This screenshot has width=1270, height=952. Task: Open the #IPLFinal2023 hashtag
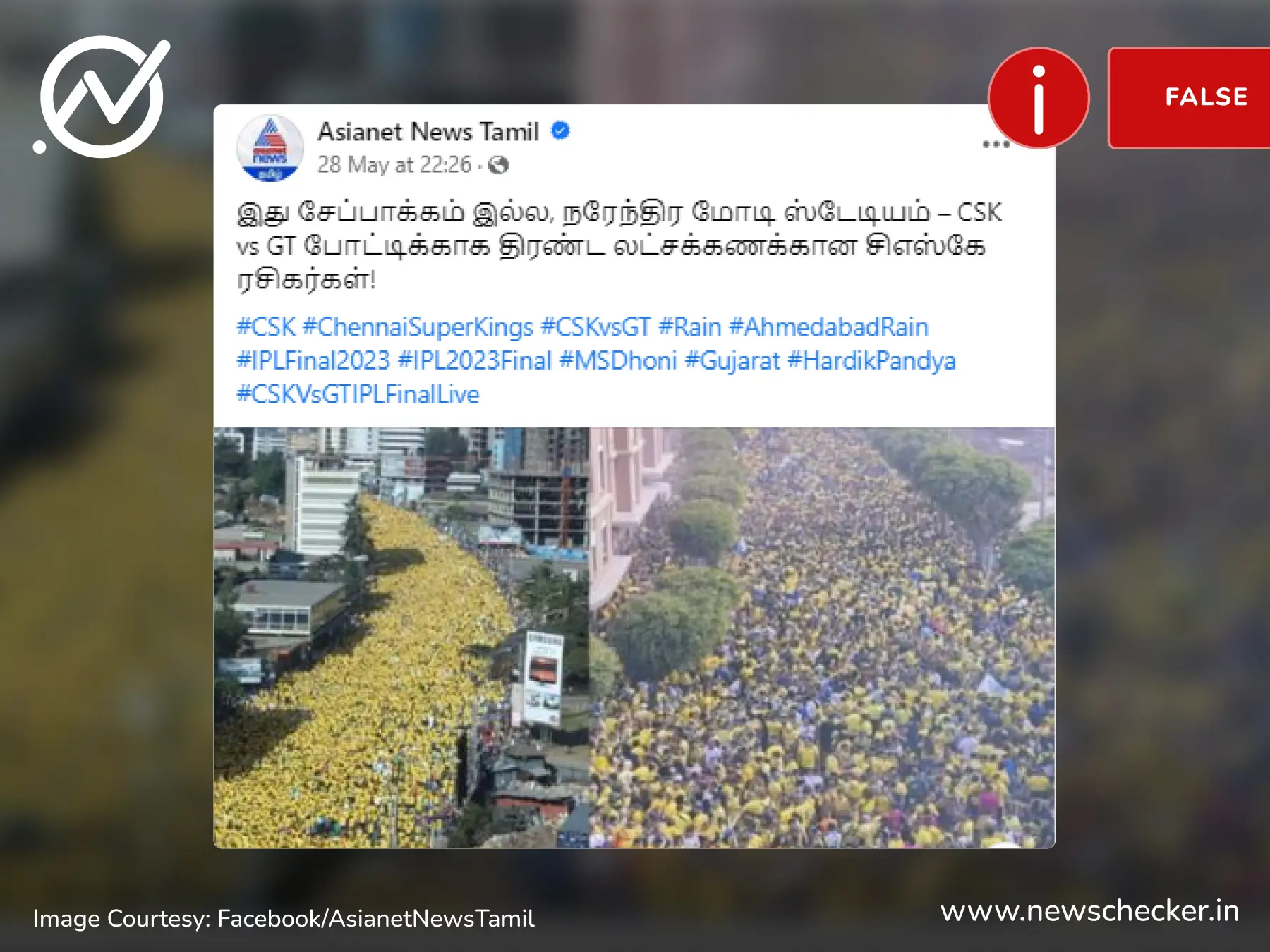pos(313,361)
